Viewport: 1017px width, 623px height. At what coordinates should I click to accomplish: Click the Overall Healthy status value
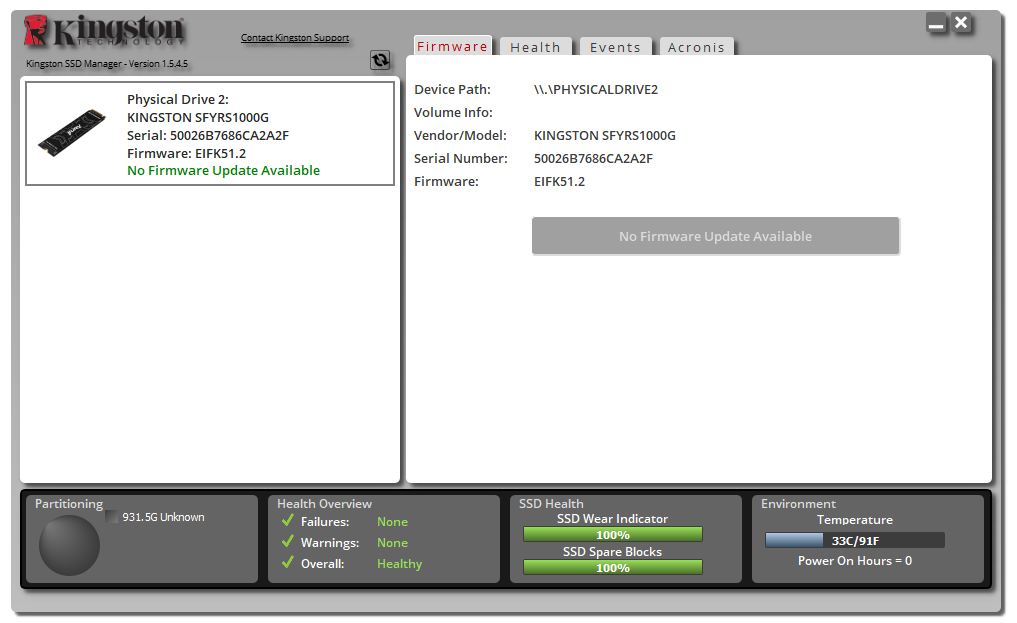click(400, 564)
